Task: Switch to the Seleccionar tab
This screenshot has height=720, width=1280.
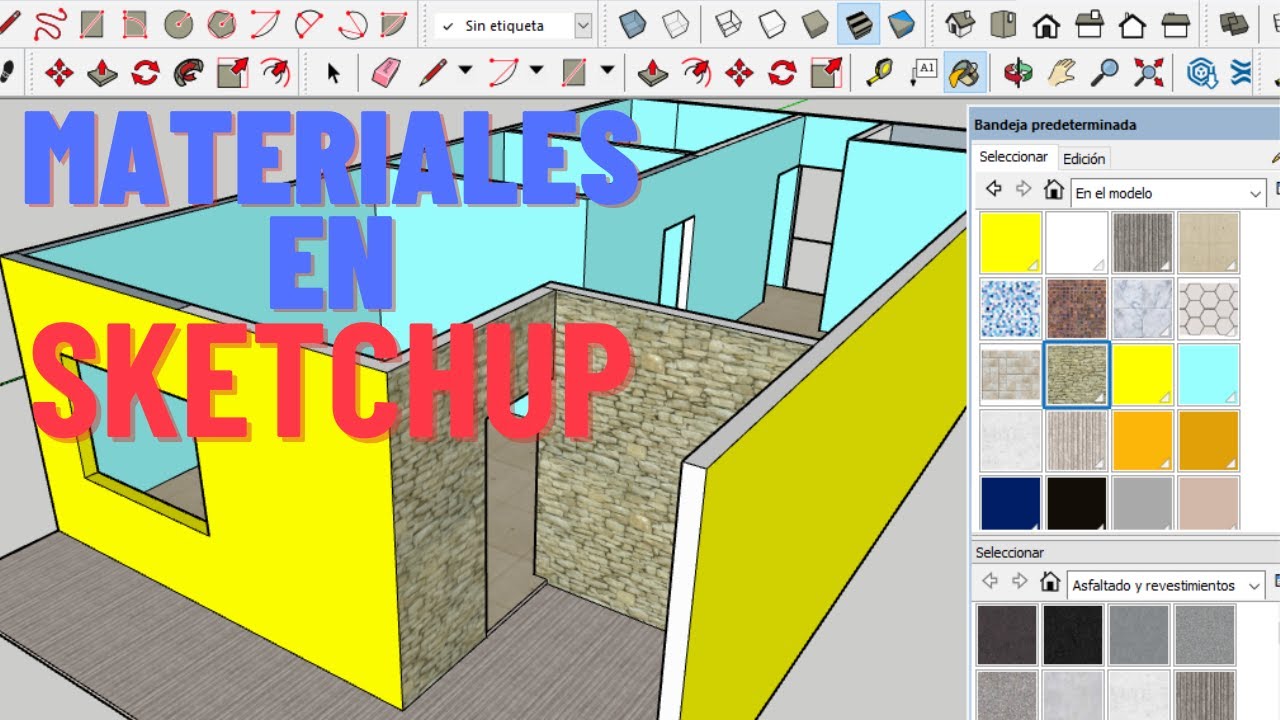Action: tap(1013, 157)
